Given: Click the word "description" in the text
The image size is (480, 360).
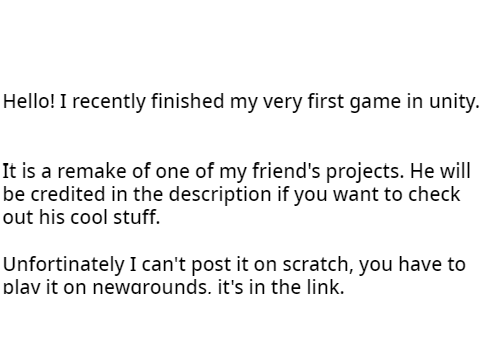Looking at the screenshot, I should pos(220,196).
